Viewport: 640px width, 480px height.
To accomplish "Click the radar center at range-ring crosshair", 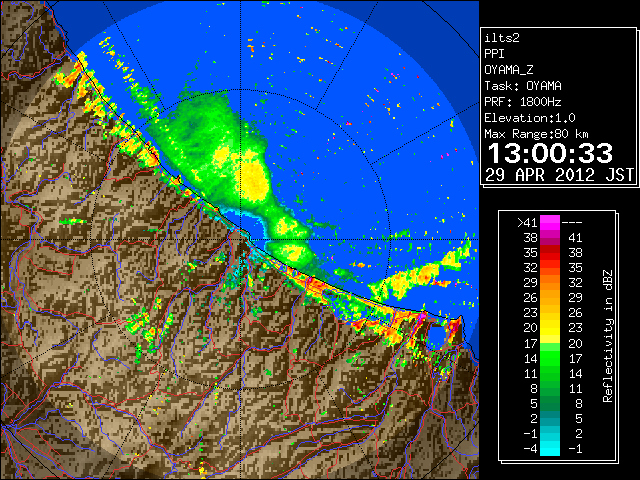I will pos(240,240).
